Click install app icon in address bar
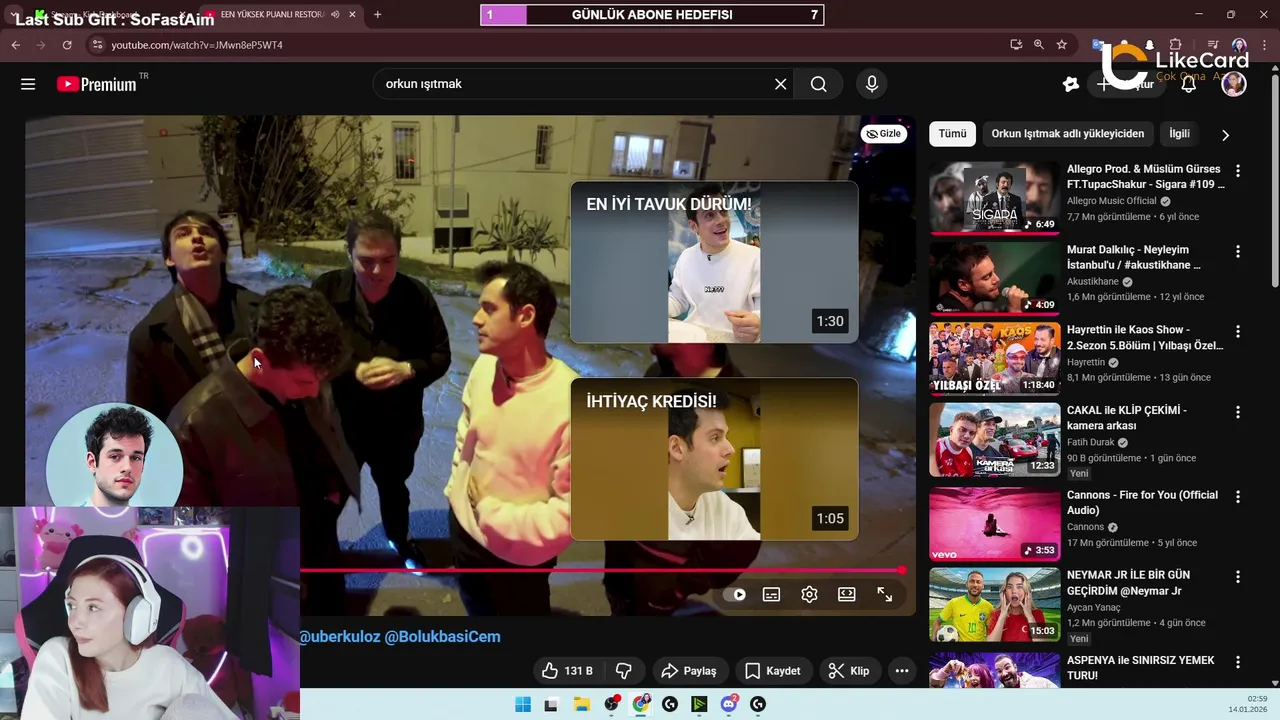 pos(1016,45)
